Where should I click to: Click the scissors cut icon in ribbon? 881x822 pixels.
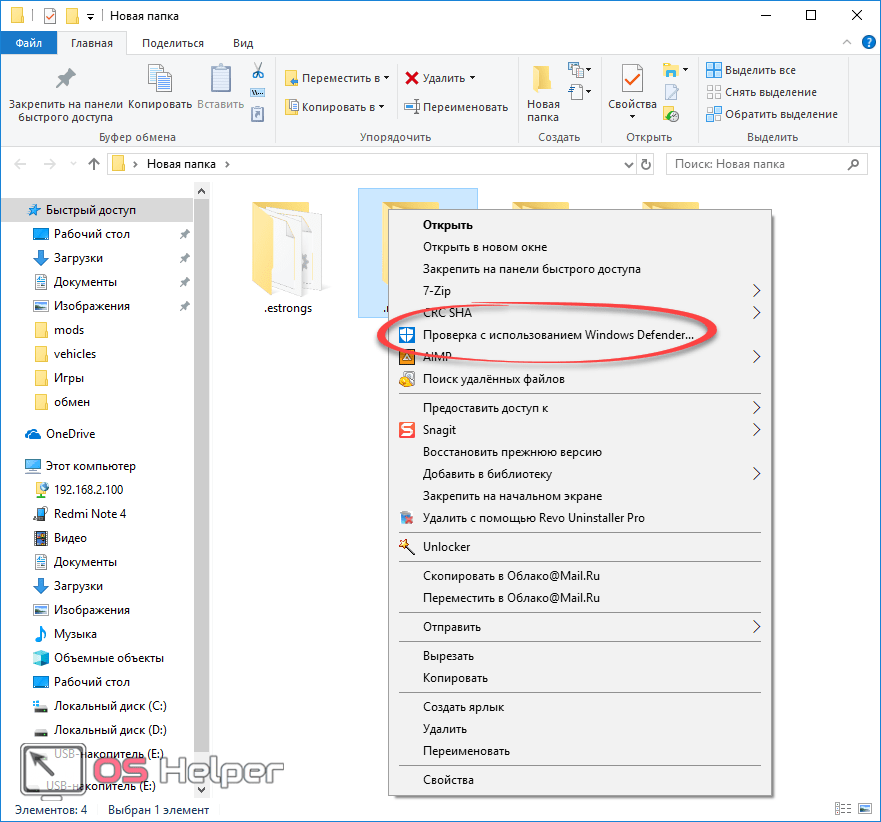(x=257, y=71)
